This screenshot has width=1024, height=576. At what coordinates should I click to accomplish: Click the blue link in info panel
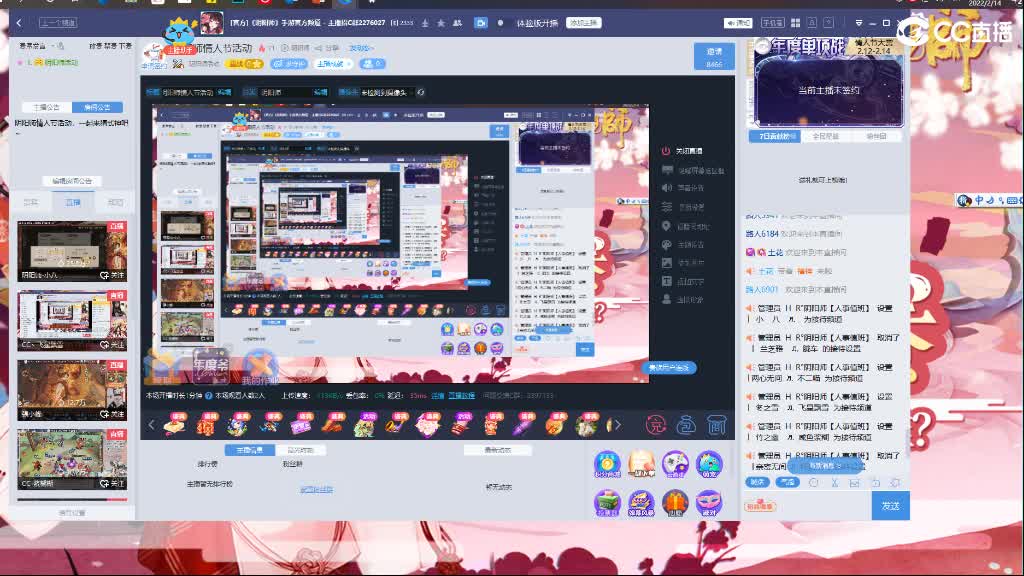pyautogui.click(x=317, y=489)
